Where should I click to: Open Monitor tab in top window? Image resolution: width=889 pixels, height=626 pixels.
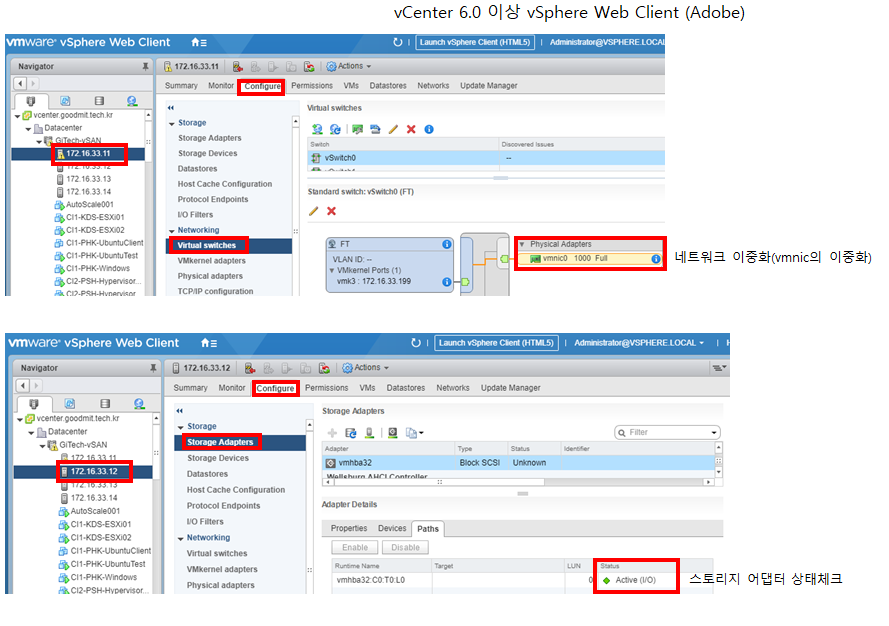[221, 86]
